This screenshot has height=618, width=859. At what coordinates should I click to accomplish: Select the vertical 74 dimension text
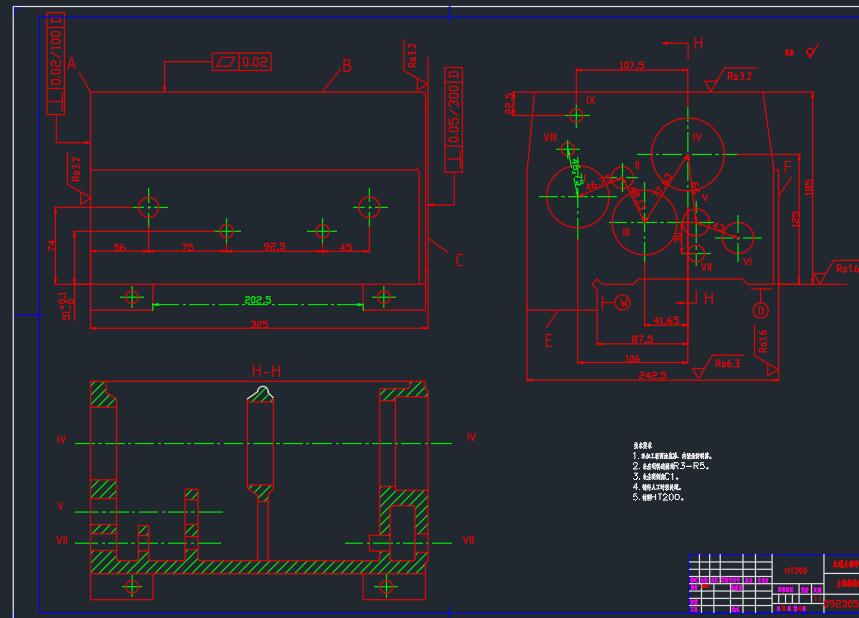point(51,245)
